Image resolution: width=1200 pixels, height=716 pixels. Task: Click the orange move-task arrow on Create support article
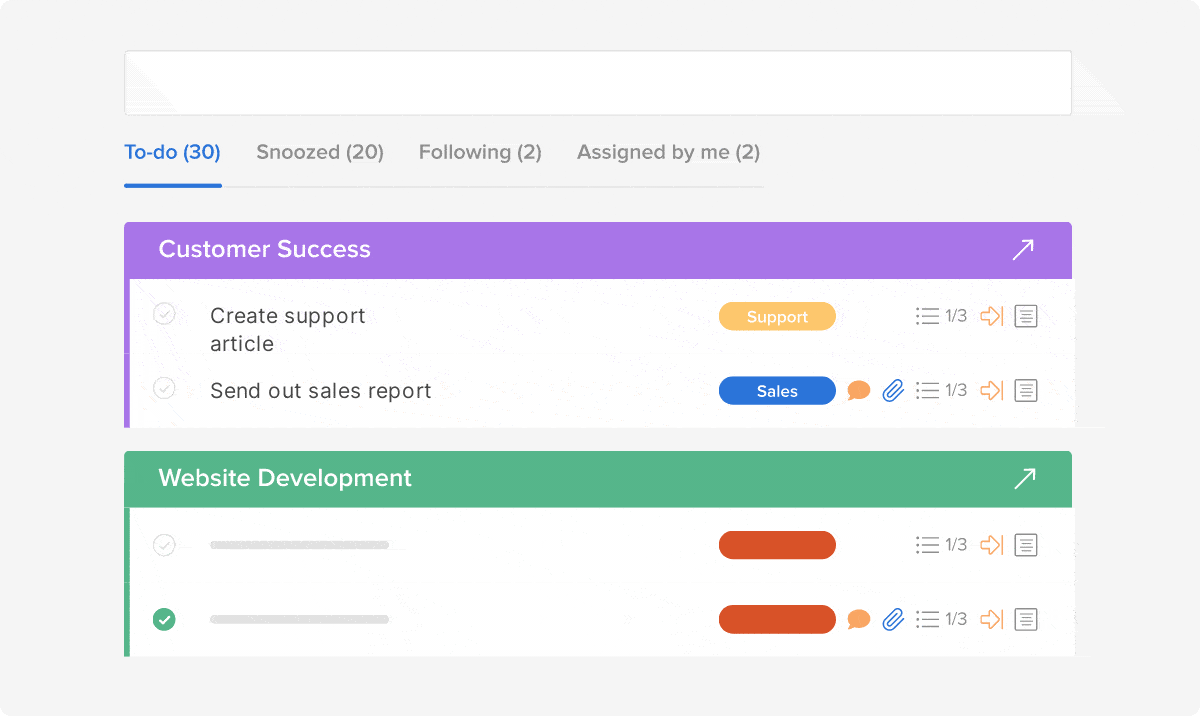pos(991,316)
